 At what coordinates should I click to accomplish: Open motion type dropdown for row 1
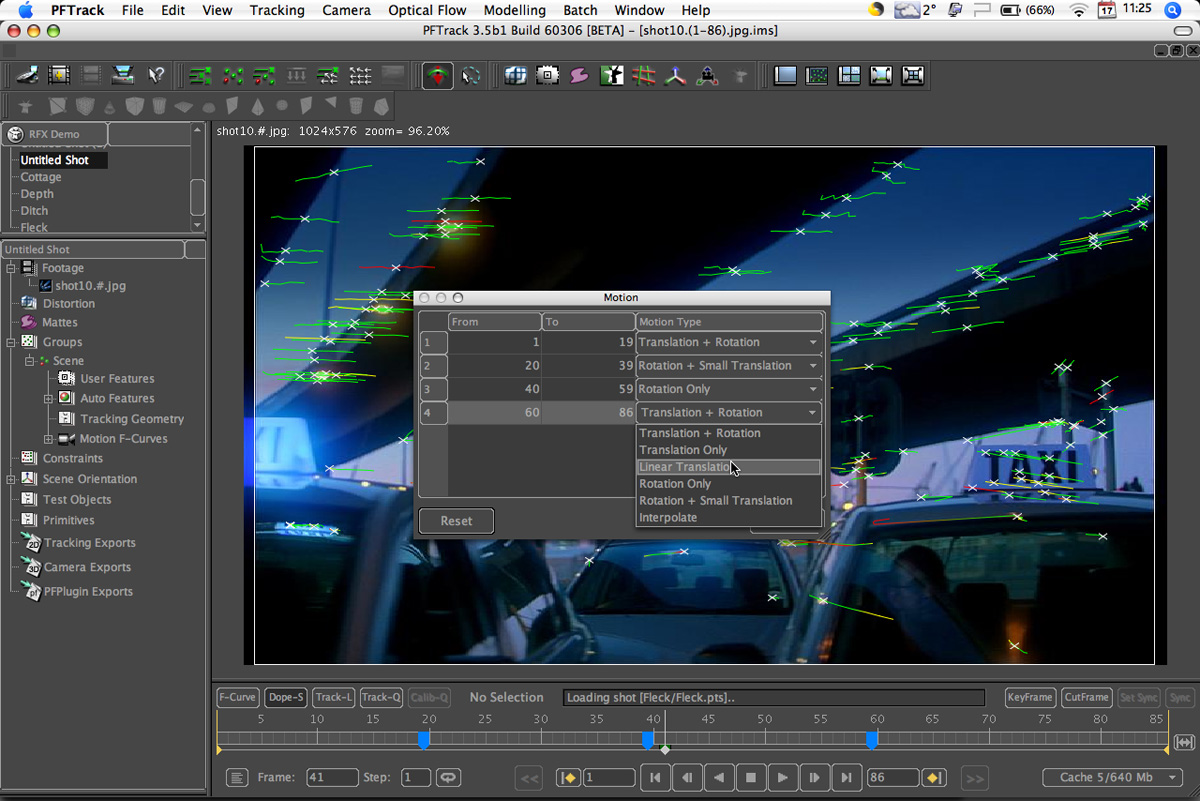coord(729,342)
